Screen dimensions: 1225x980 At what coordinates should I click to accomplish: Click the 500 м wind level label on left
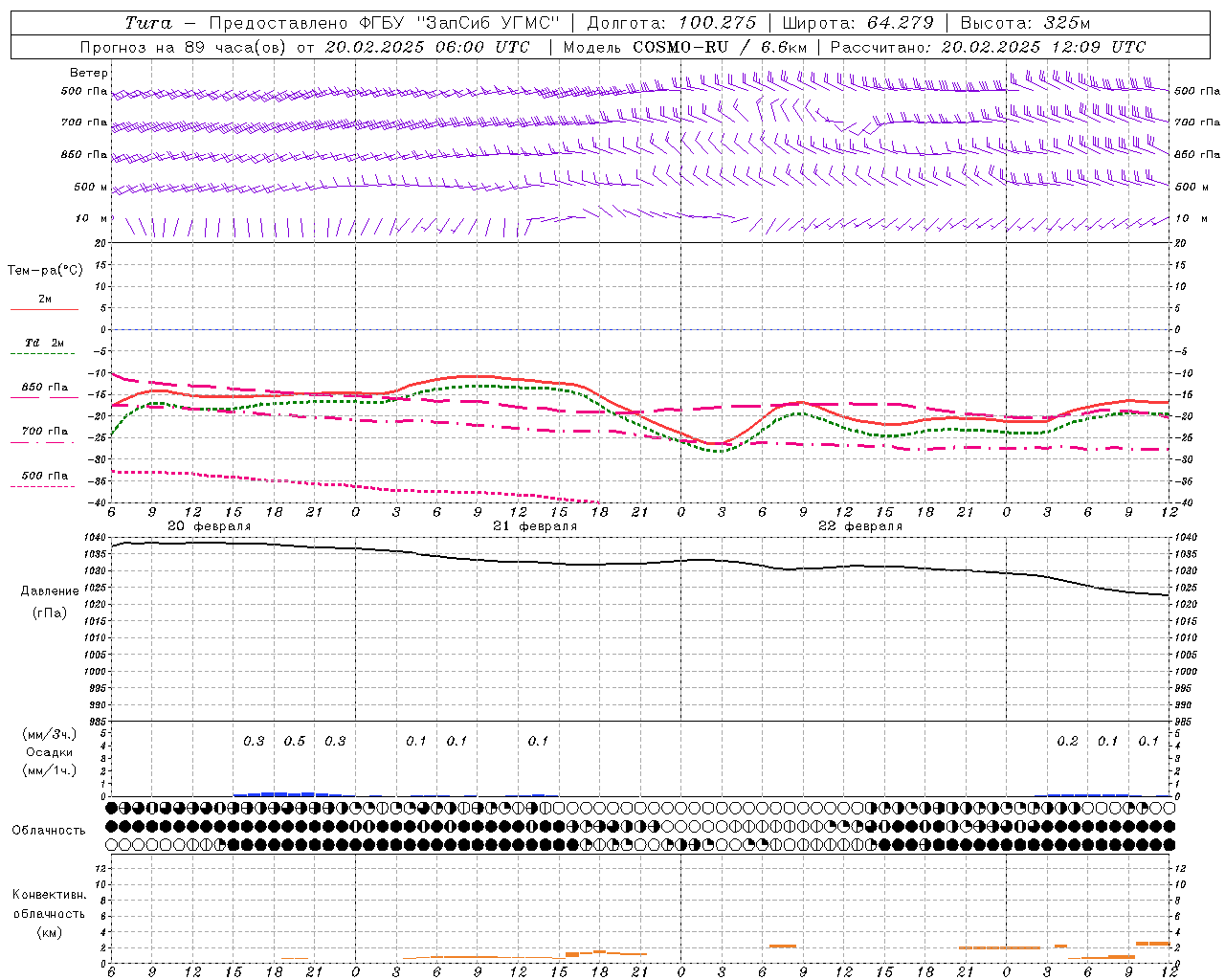[91, 188]
